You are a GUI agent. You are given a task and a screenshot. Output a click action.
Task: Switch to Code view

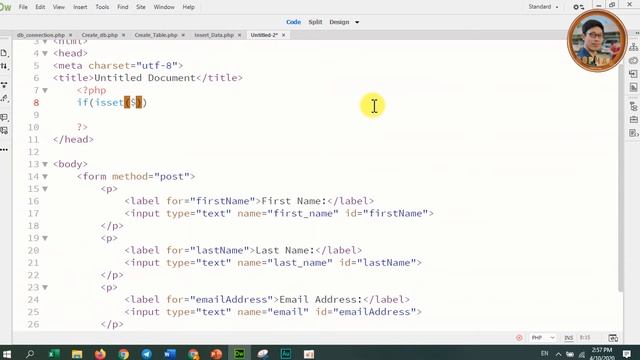pyautogui.click(x=293, y=22)
